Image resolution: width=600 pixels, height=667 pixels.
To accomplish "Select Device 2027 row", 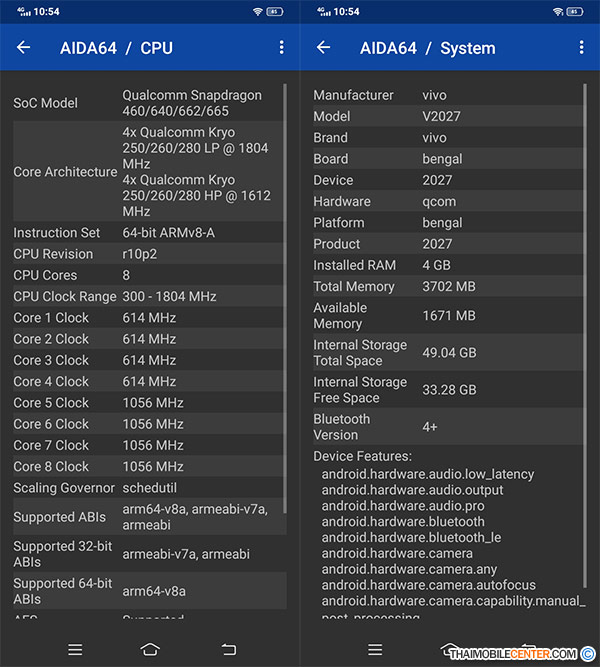I will point(448,180).
